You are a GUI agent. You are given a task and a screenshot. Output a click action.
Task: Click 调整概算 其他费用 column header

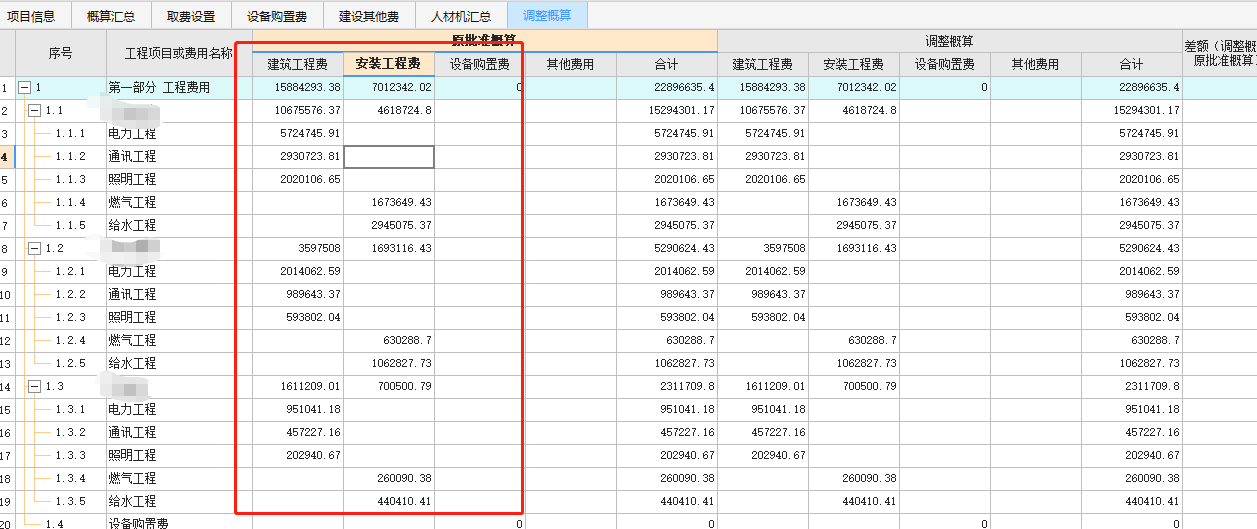tap(1036, 64)
